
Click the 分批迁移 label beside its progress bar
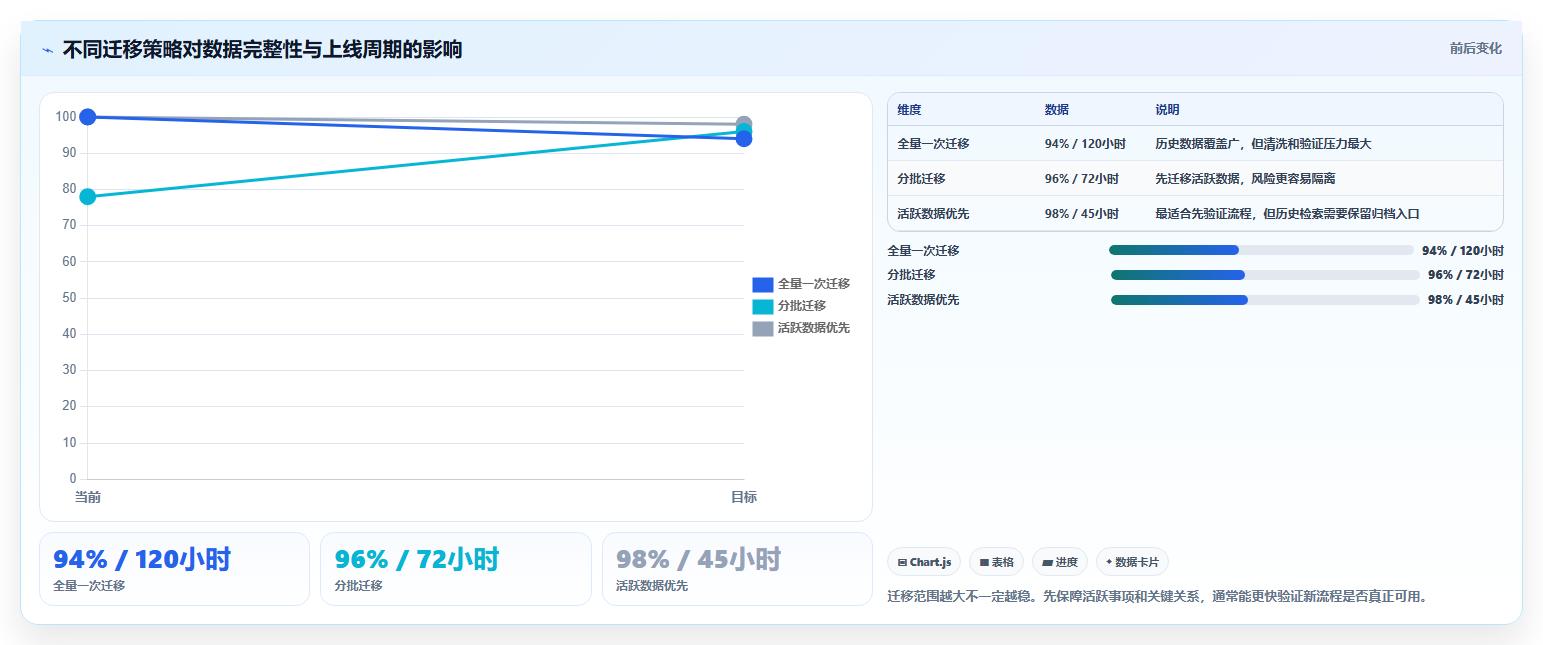point(911,275)
